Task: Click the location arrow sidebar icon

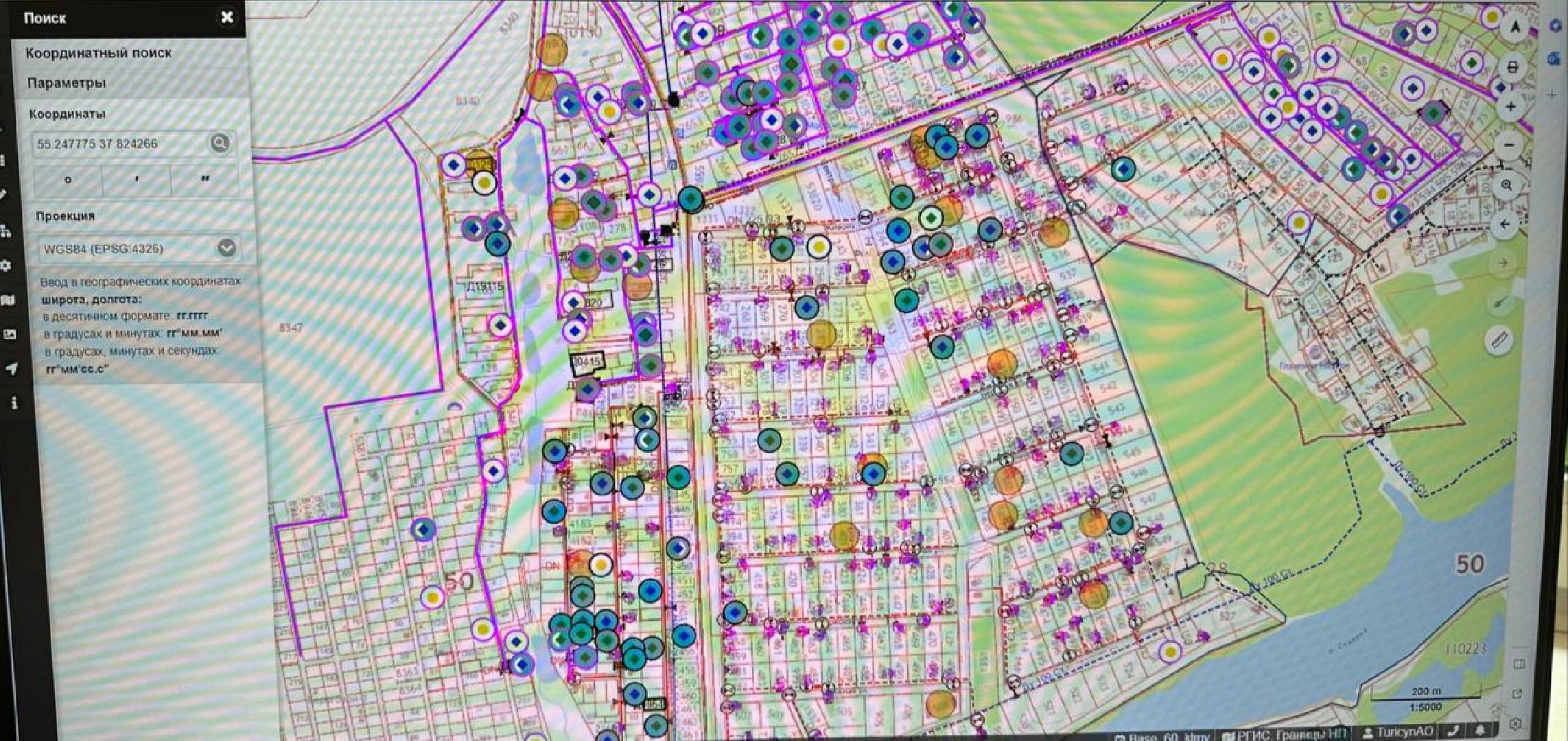Action: [x=12, y=368]
